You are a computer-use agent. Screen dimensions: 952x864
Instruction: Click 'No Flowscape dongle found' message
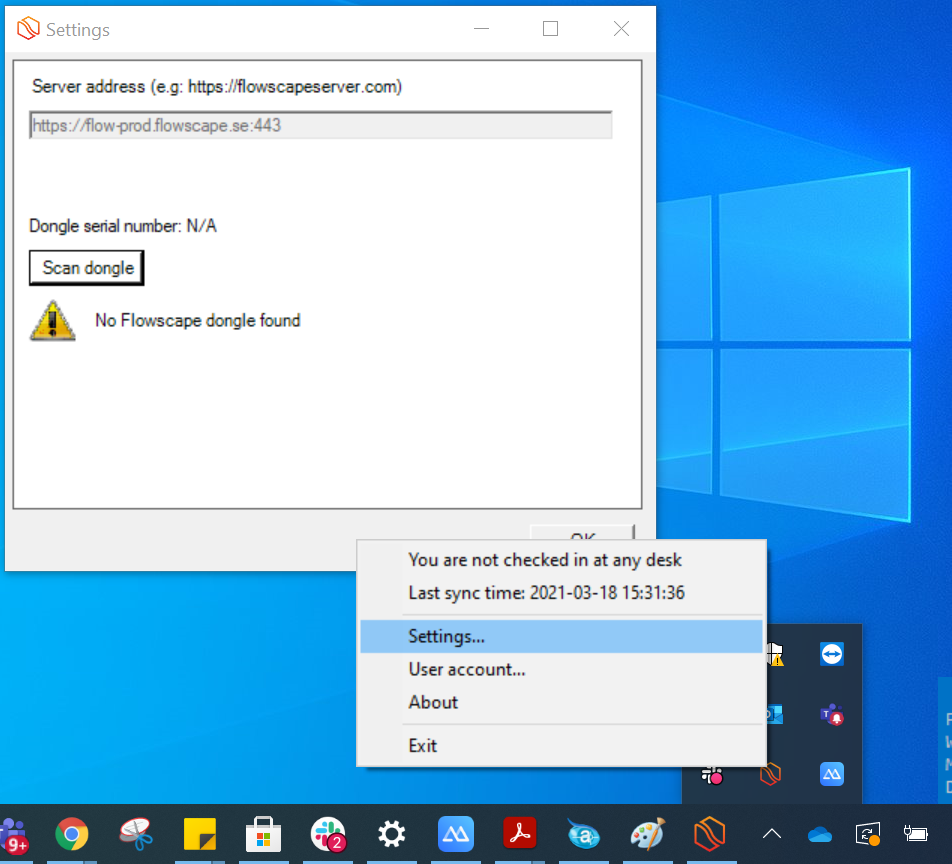click(x=198, y=321)
